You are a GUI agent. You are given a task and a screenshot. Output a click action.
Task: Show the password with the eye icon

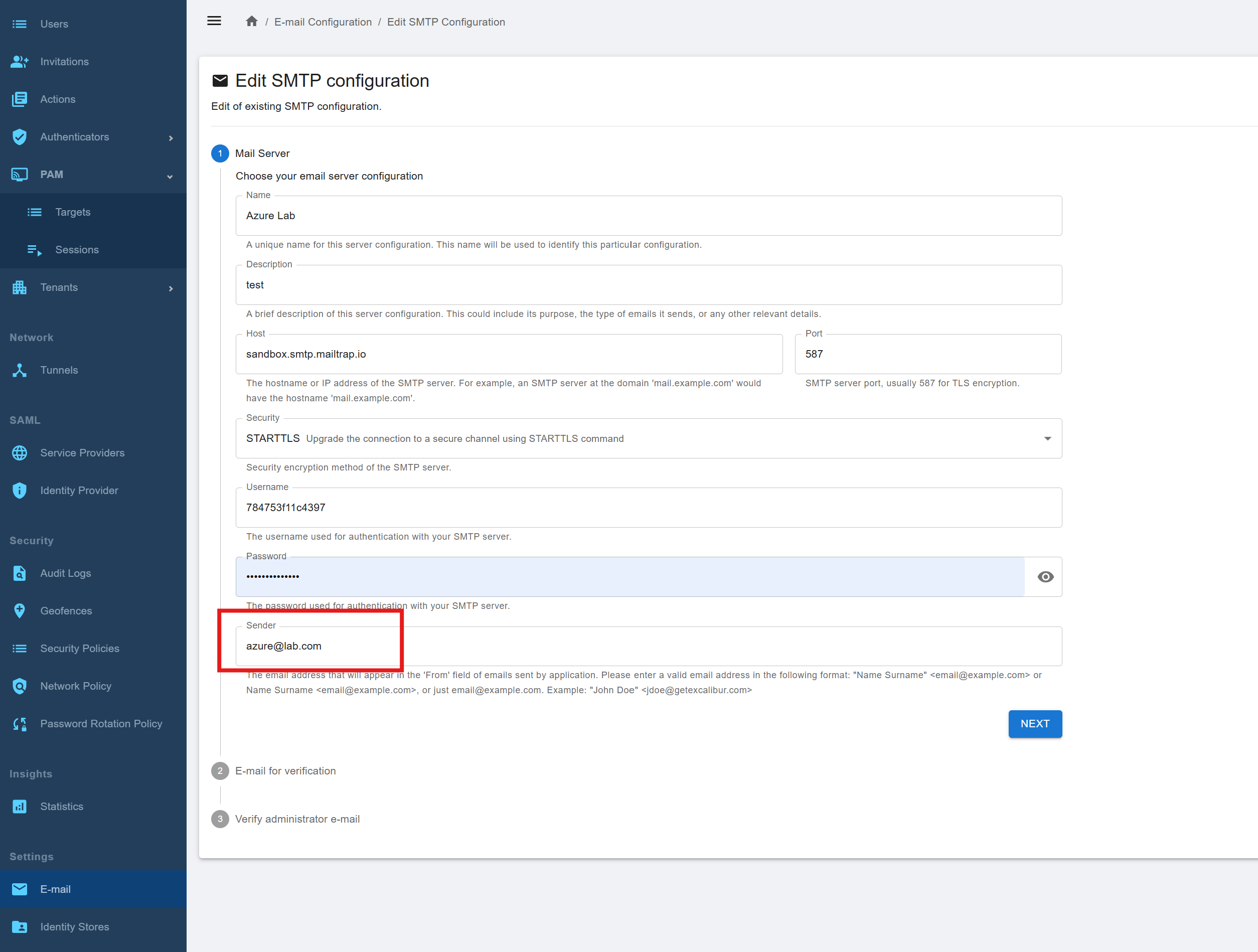point(1045,577)
